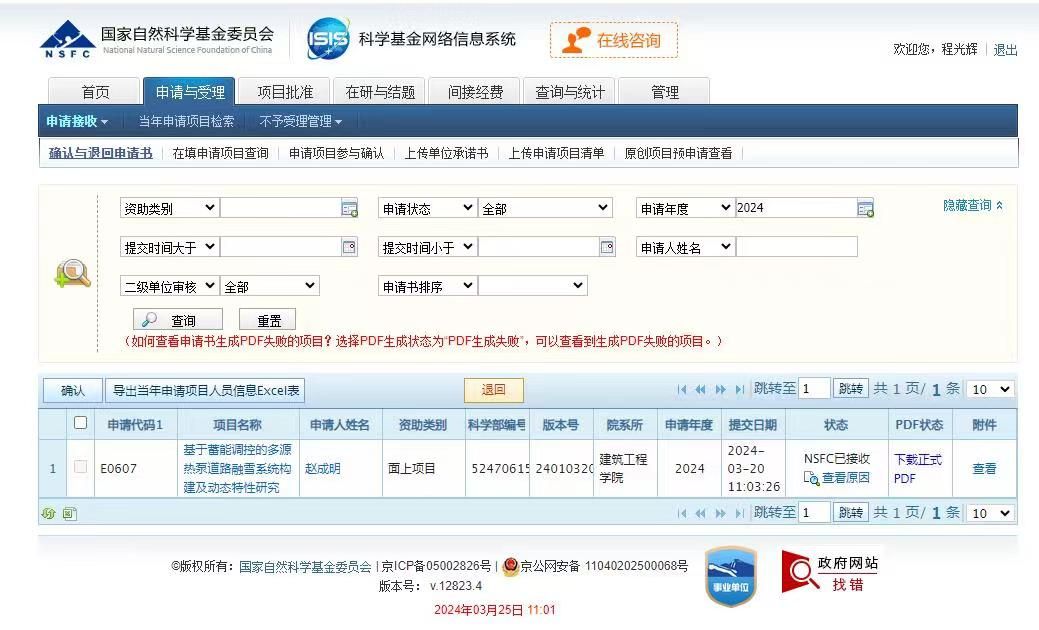Open 上传申请项目清单

tap(556, 153)
